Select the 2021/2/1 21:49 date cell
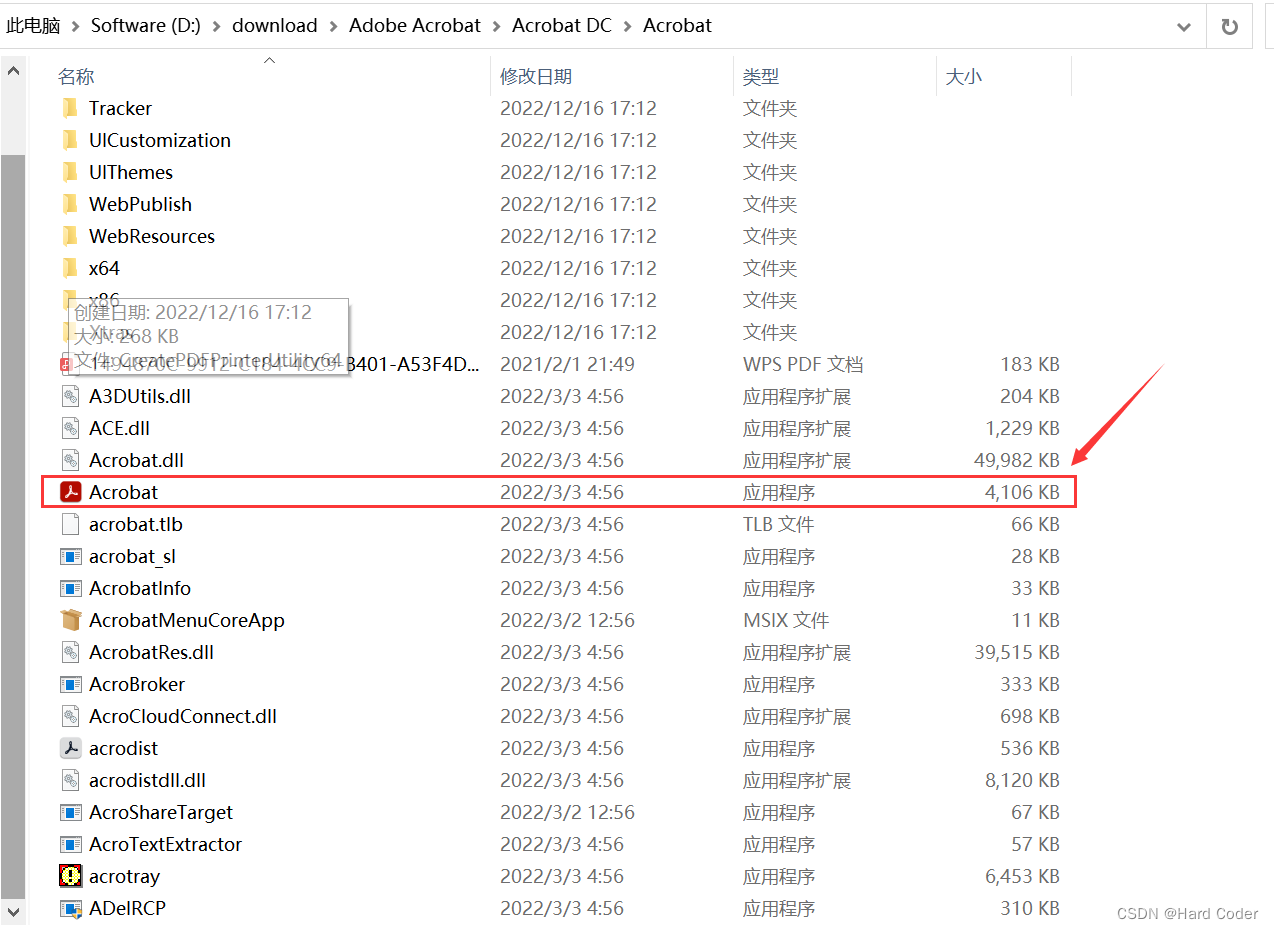Viewport: 1274px width, 929px height. point(567,364)
